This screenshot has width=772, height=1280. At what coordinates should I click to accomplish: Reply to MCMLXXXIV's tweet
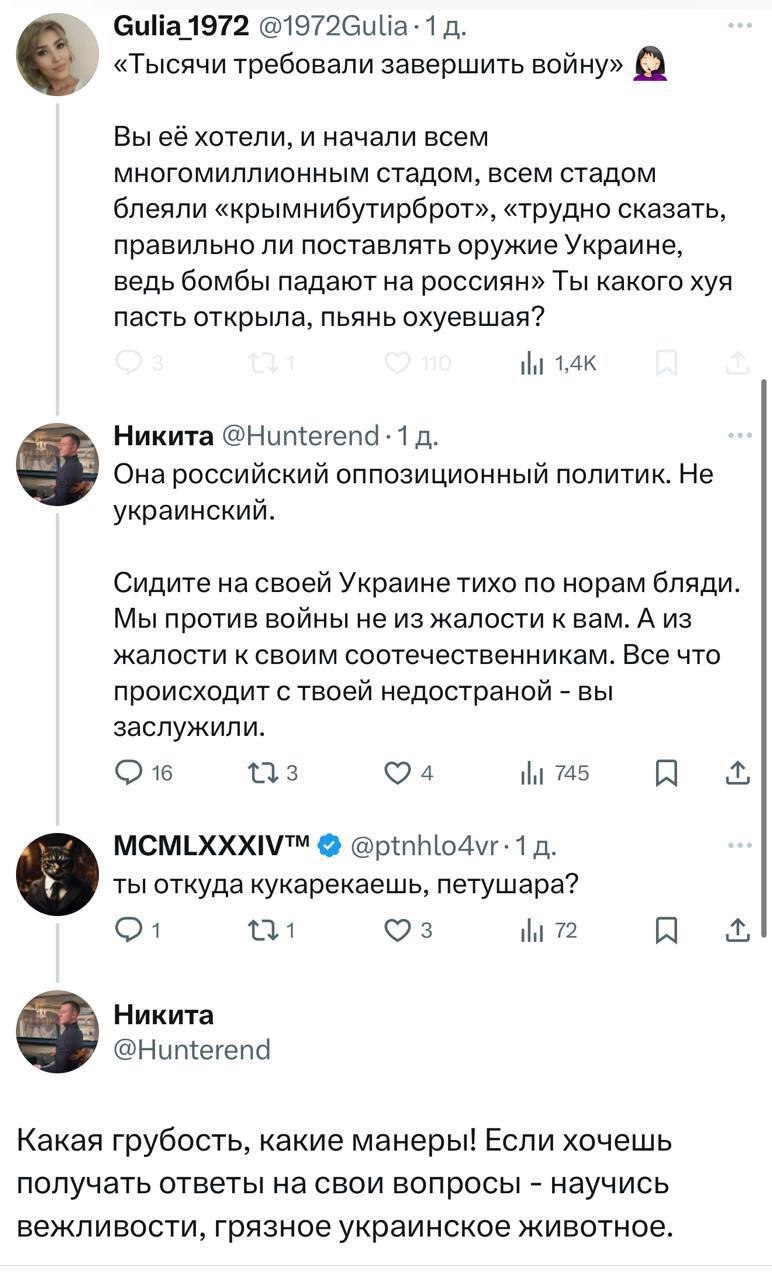click(x=131, y=931)
